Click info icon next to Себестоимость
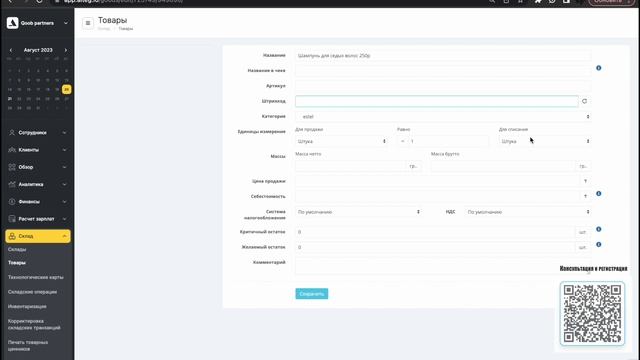The height and width of the screenshot is (360, 640). 599,194
